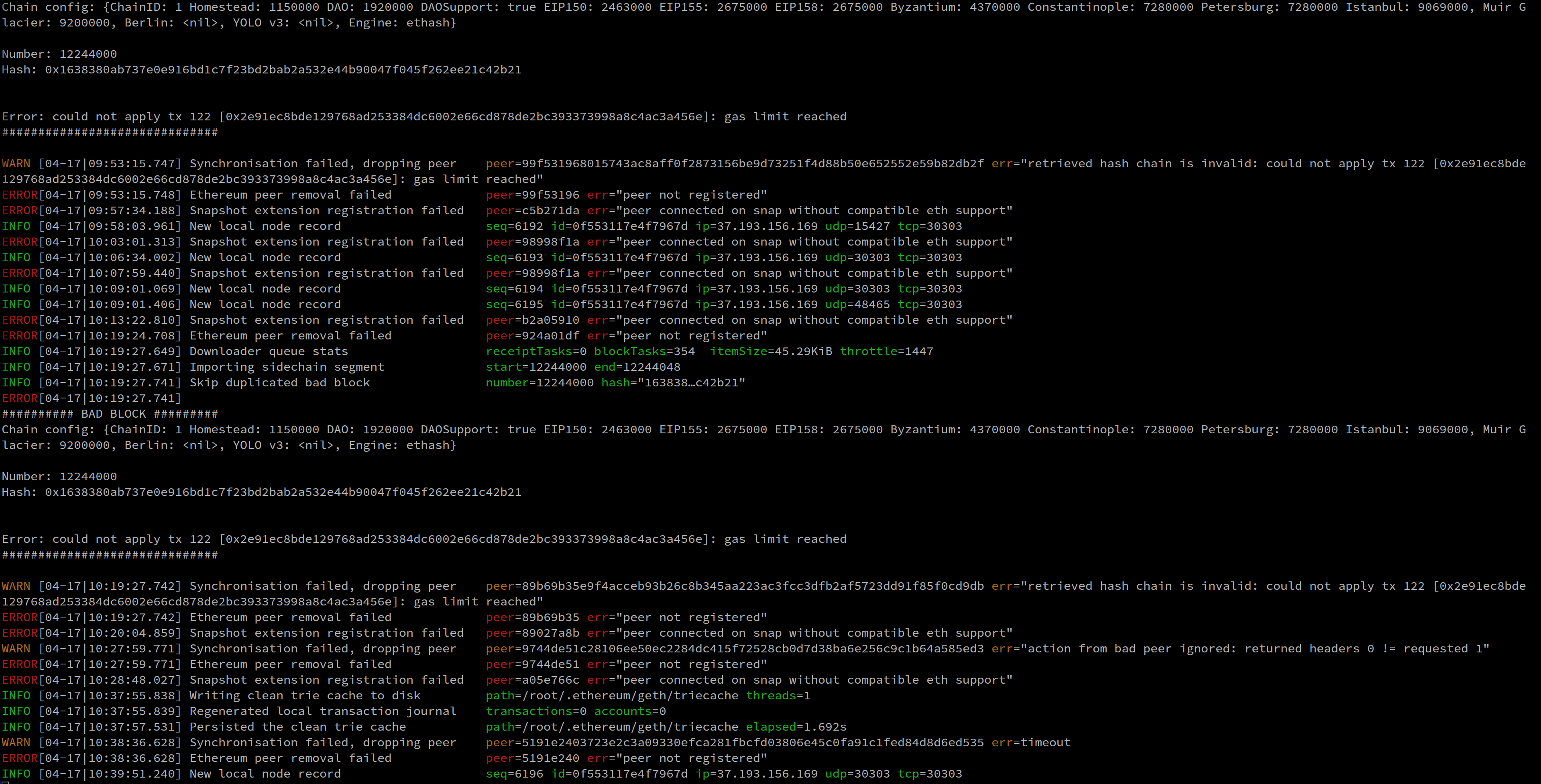Image resolution: width=1541 pixels, height=784 pixels.
Task: Click peer=a05e766c in Snapshot extension error
Action: 532,680
